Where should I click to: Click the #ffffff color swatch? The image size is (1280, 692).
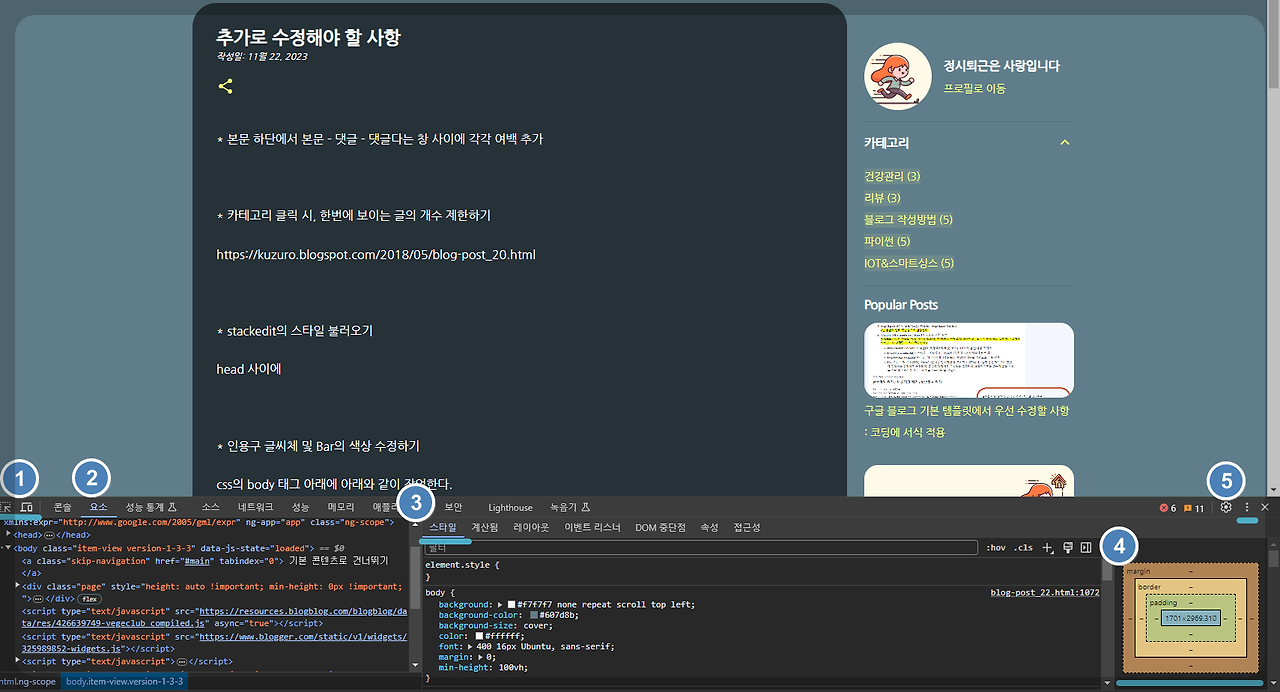coord(479,636)
